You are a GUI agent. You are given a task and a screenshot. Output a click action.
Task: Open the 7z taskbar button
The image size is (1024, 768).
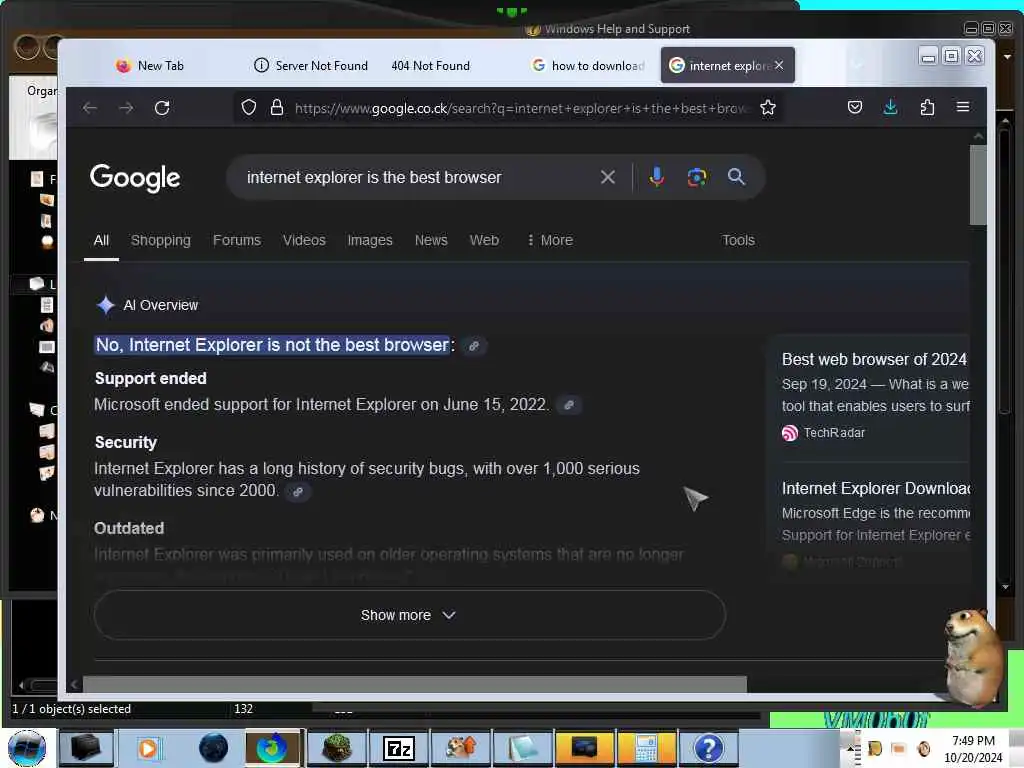398,748
